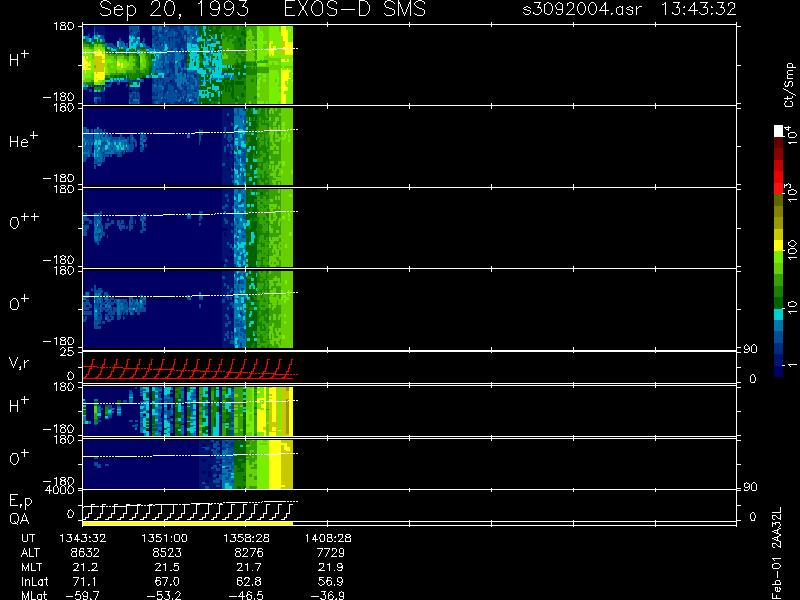Screen dimensions: 800x600
Task: Click the MLat value "-53.2"
Action: 164,595
